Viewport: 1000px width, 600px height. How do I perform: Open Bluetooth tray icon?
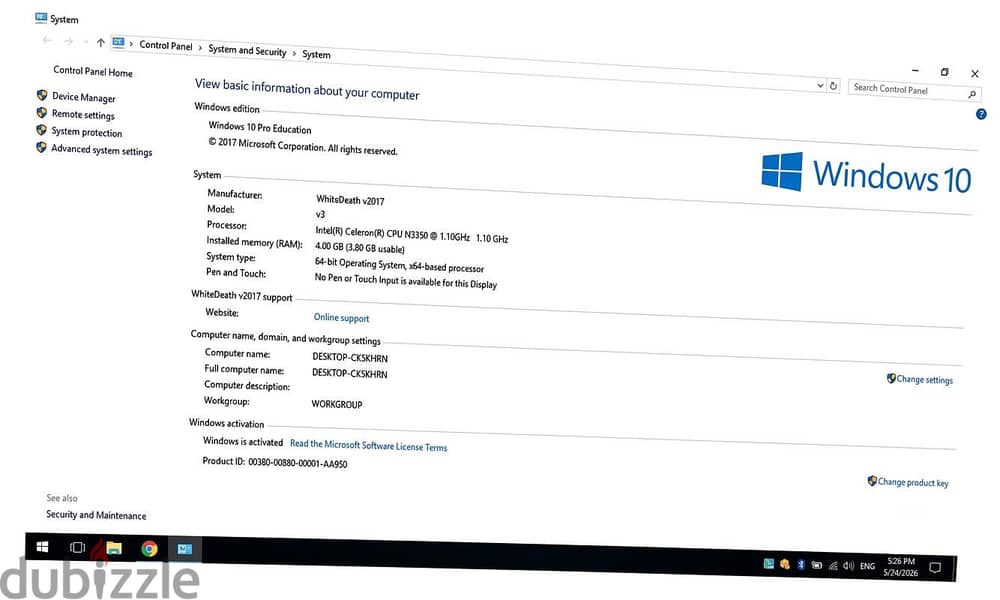(x=800, y=564)
